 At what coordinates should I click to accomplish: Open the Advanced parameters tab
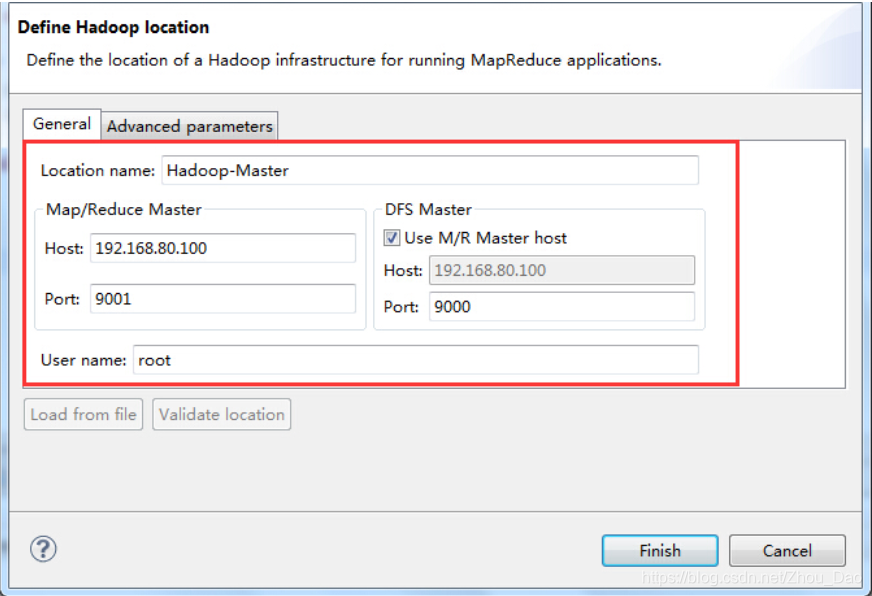click(x=189, y=126)
